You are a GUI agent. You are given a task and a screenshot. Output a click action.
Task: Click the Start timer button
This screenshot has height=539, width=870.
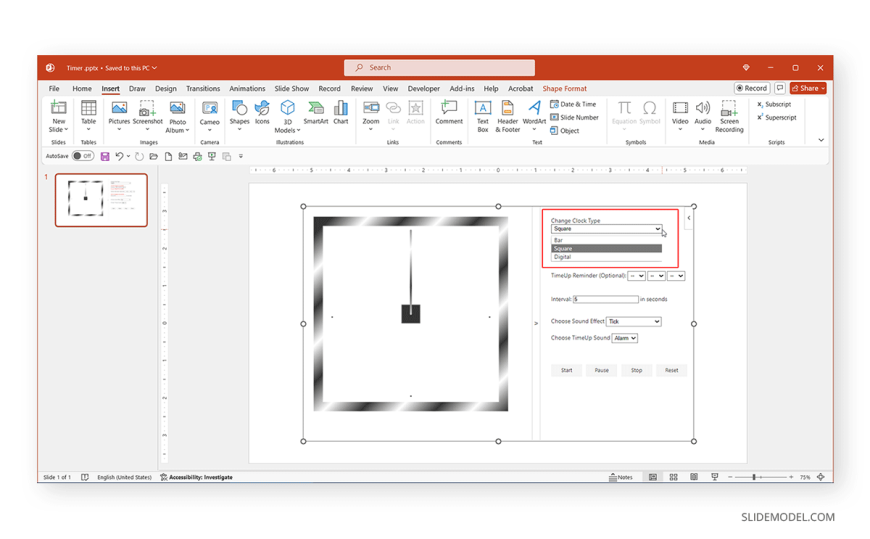566,370
